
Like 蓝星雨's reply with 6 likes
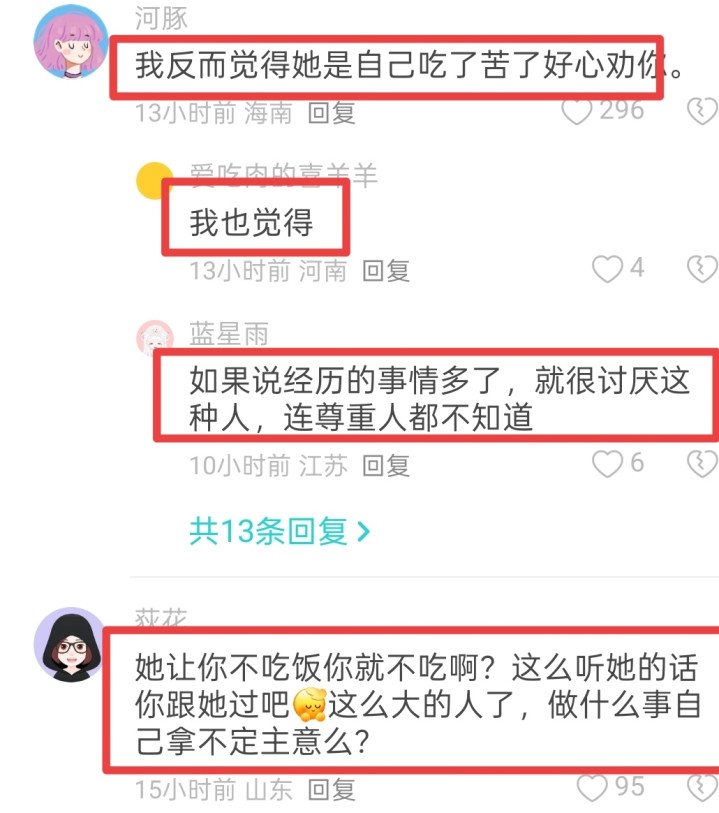point(607,464)
